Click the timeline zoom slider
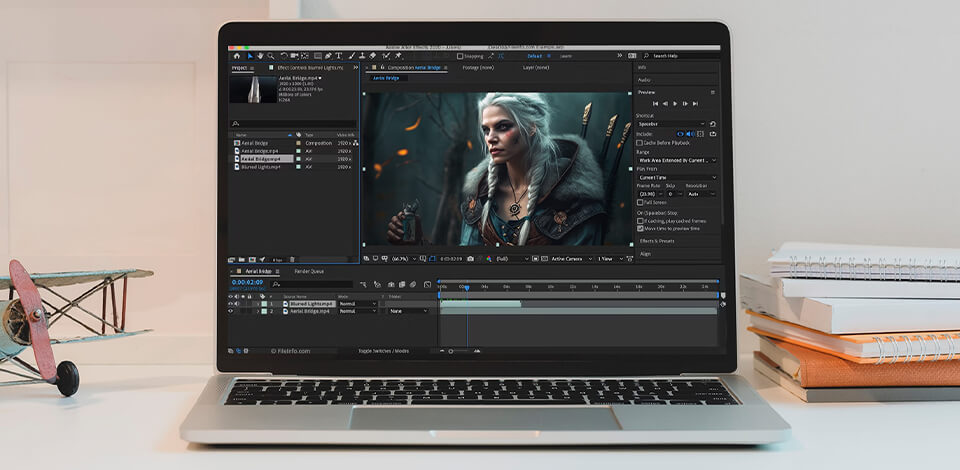This screenshot has width=960, height=470. 450,351
